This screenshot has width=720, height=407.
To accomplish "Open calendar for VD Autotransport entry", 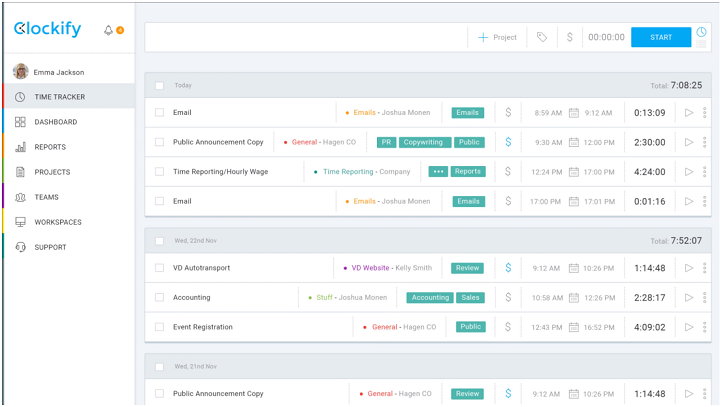I will 574,268.
